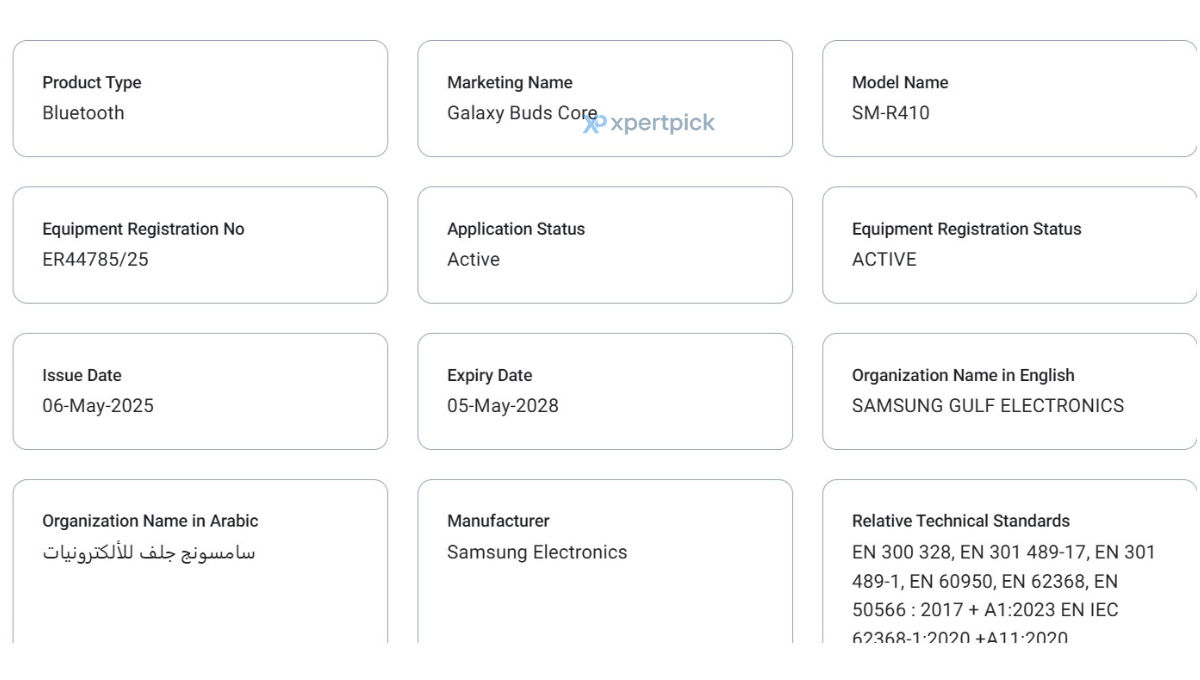Viewport: 1200px width, 680px height.
Task: Click the 'Product Type' label
Action: tap(92, 83)
